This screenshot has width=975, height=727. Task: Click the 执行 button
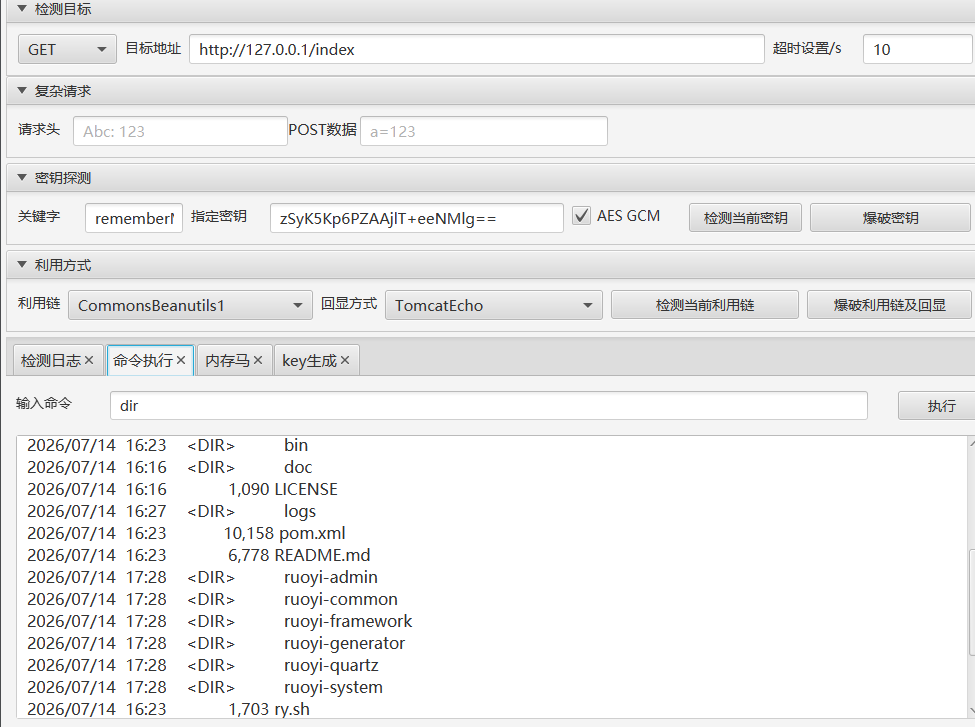click(x=936, y=405)
